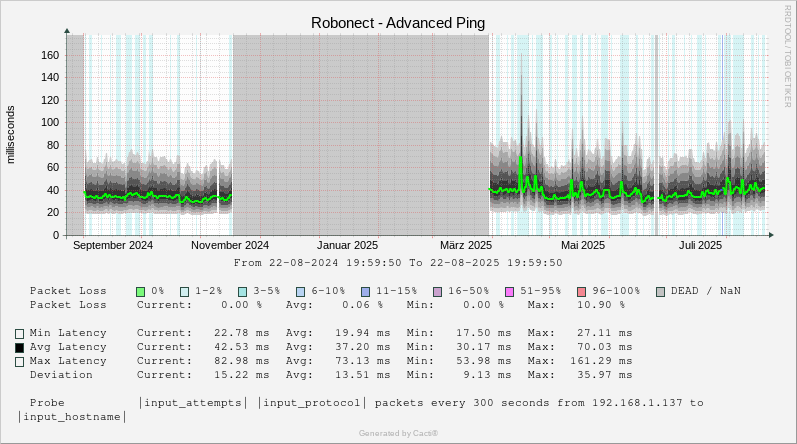Click the Generated by Cacti® footer text

pyautogui.click(x=398, y=433)
